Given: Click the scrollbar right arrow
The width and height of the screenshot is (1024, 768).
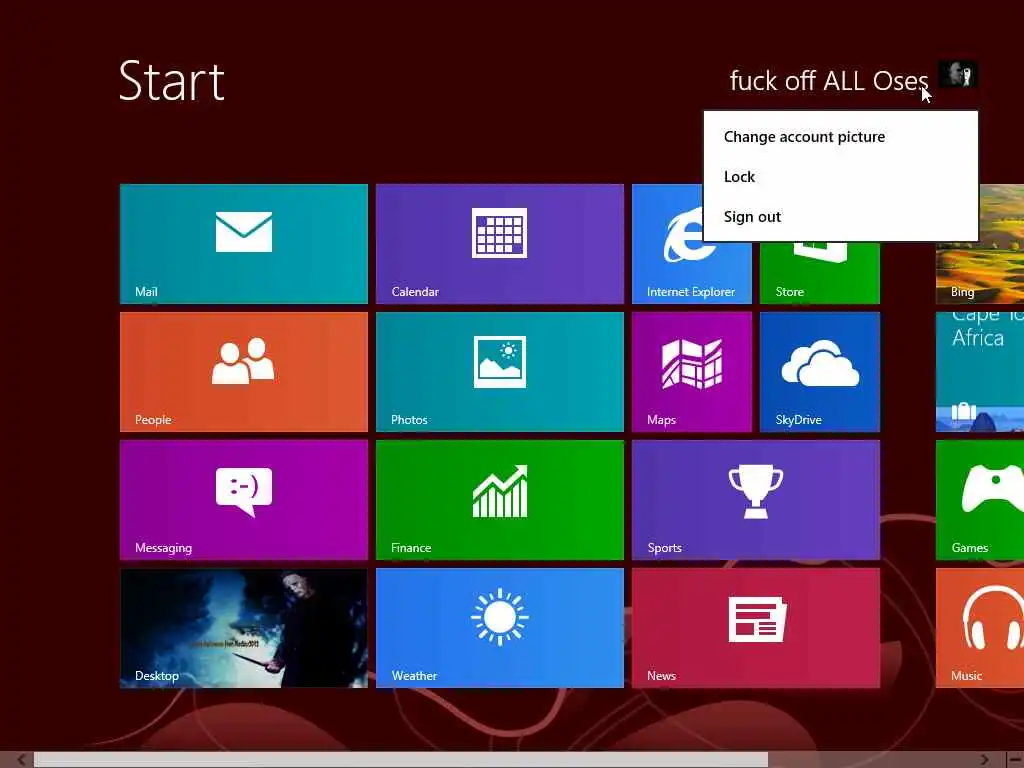Looking at the screenshot, I should pos(985,760).
